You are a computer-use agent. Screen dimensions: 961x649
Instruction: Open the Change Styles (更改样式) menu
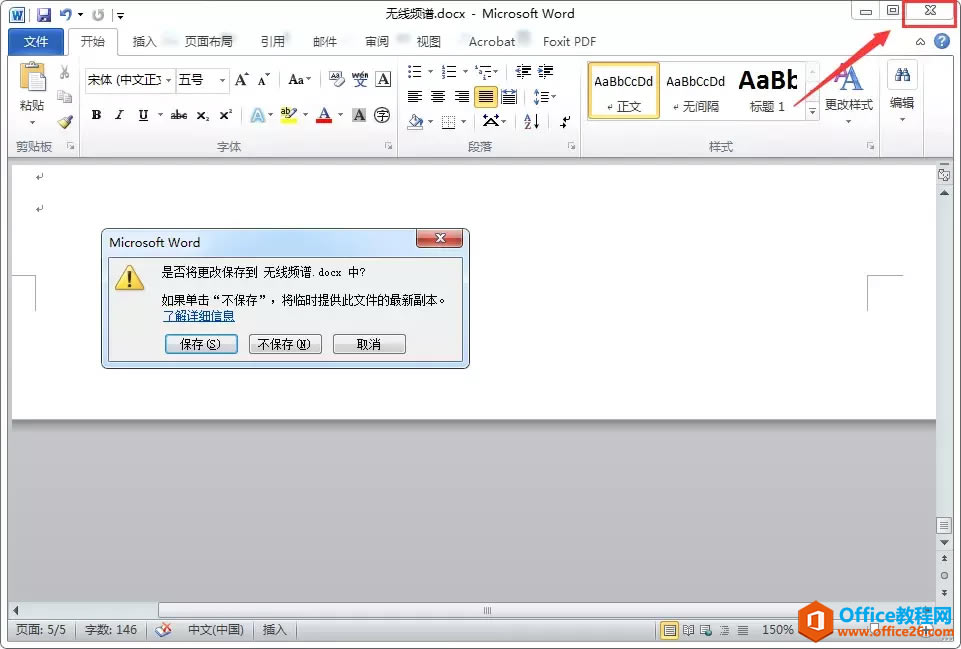coord(848,93)
